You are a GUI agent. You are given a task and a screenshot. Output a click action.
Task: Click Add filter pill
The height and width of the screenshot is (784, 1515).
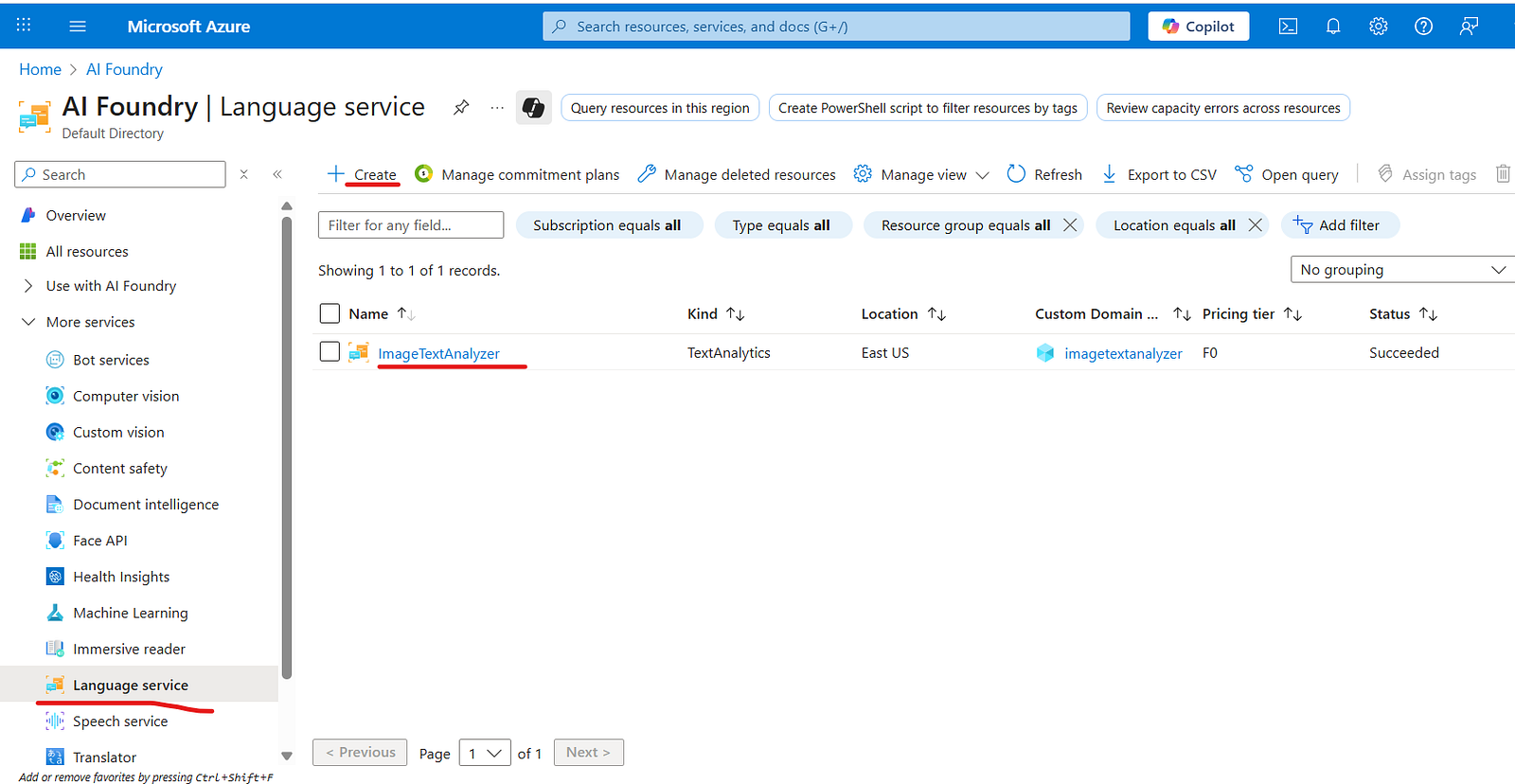coord(1340,225)
